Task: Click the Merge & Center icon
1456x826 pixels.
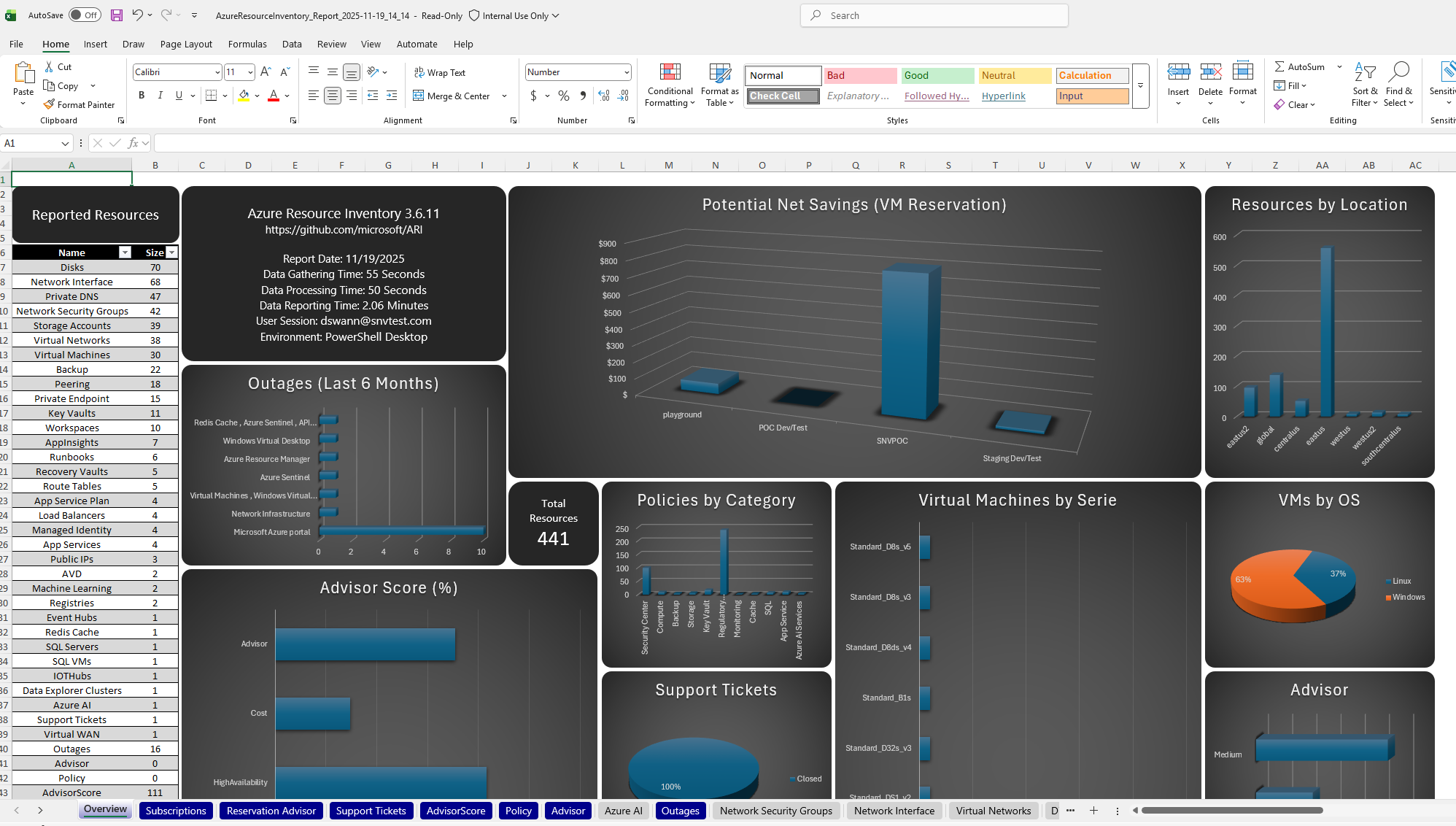Action: coord(452,96)
